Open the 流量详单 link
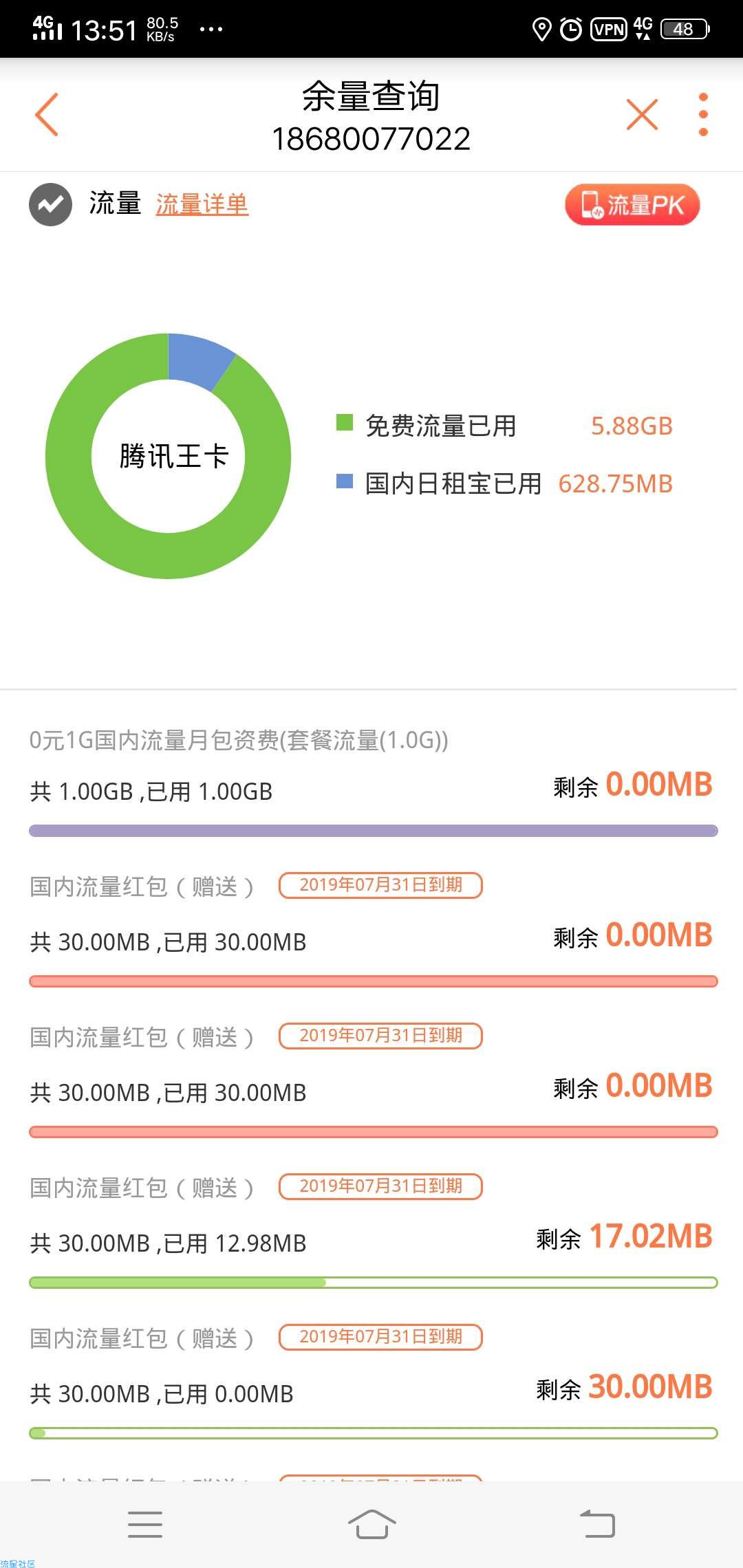 202,204
